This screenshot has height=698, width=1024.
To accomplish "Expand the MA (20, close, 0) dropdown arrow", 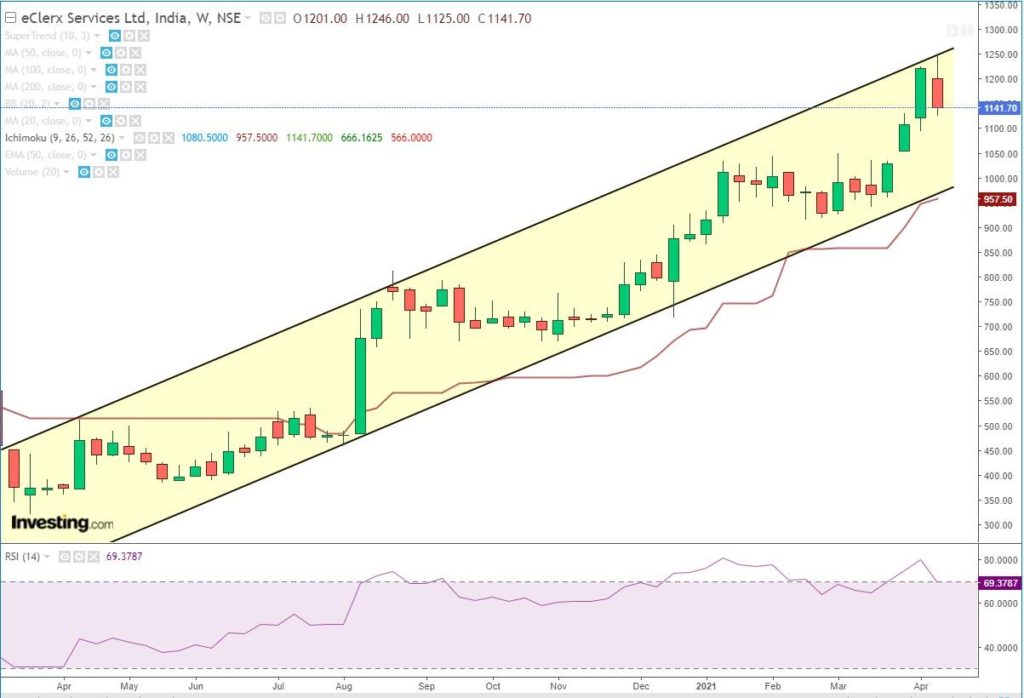I will click(x=89, y=121).
